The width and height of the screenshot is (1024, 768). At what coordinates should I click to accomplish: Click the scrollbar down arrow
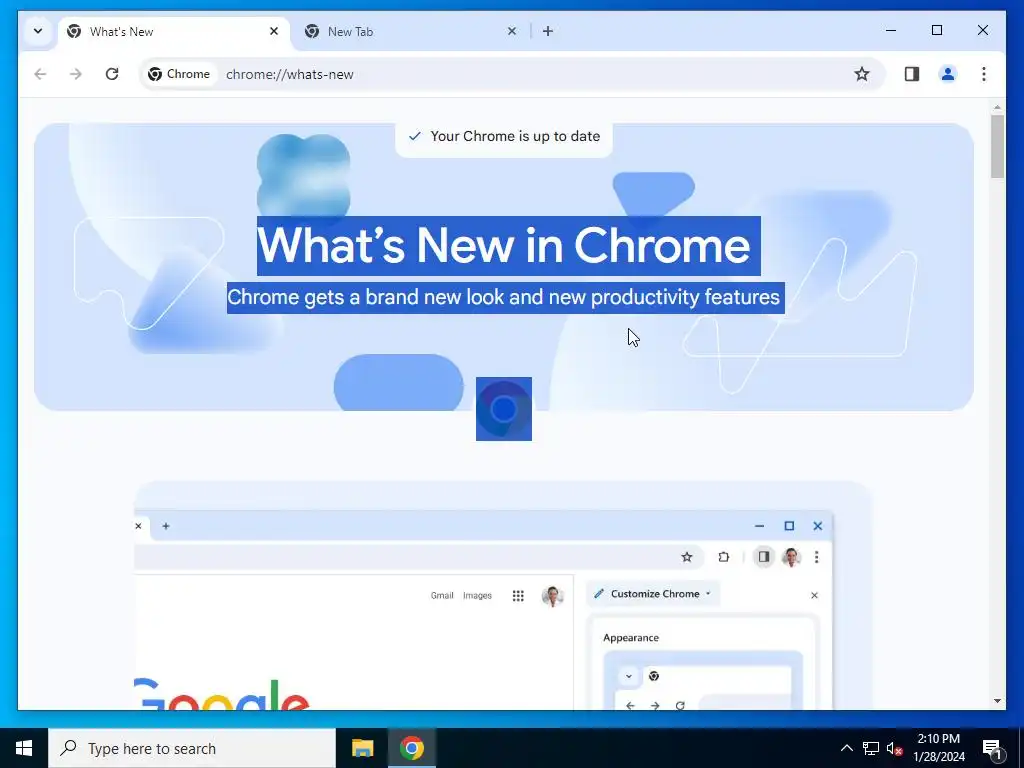point(997,701)
